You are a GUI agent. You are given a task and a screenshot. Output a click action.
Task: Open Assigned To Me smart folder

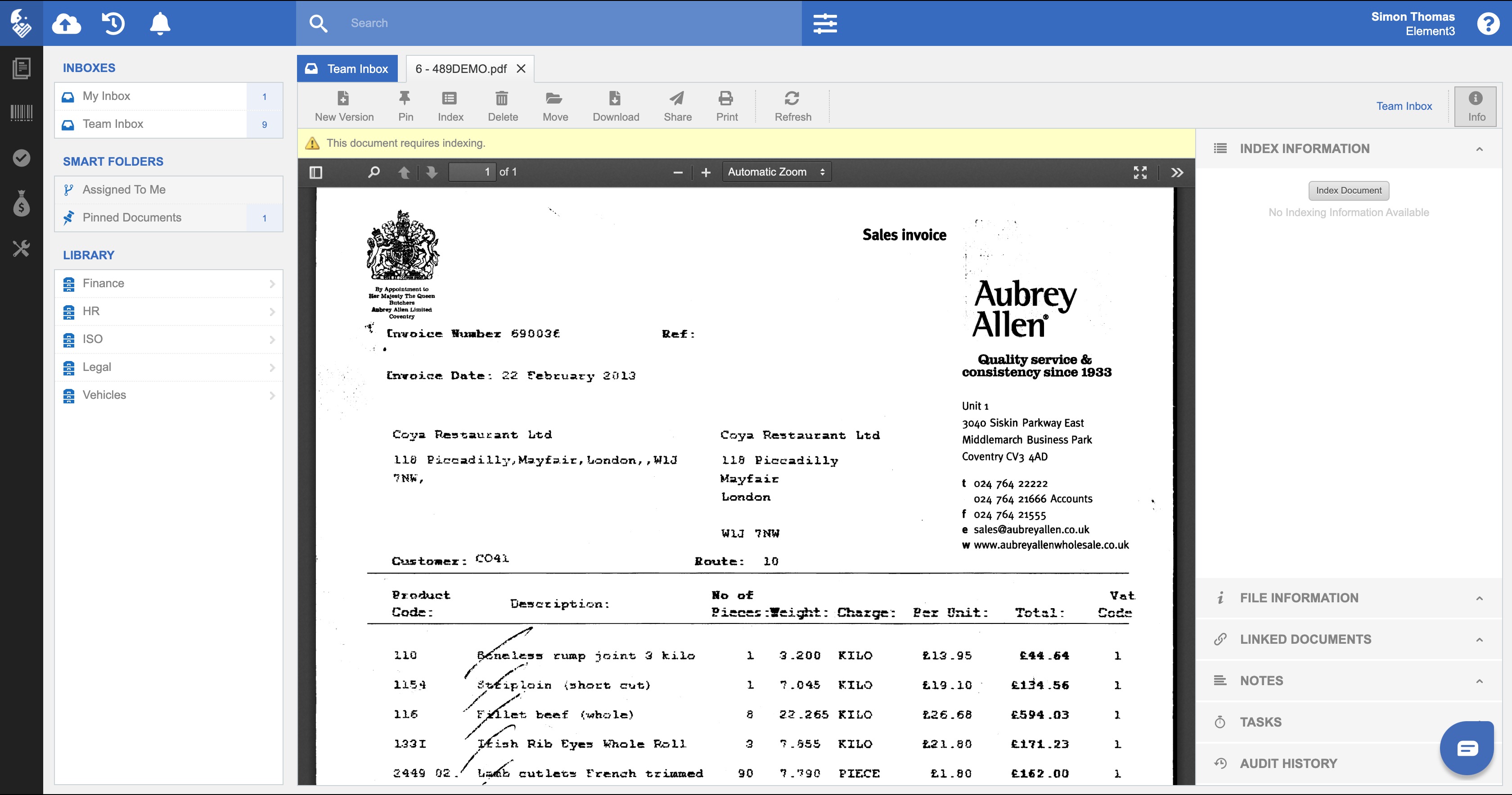(168, 190)
